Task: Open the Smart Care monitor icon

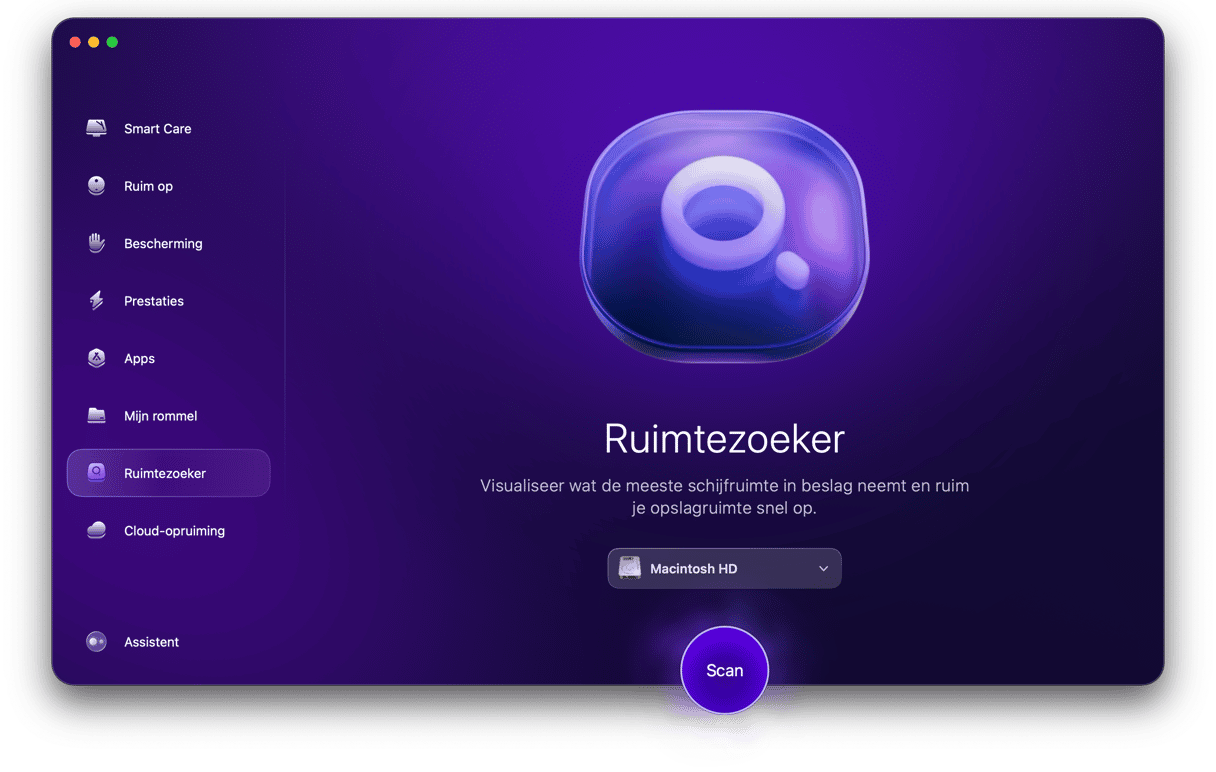Action: (x=96, y=128)
